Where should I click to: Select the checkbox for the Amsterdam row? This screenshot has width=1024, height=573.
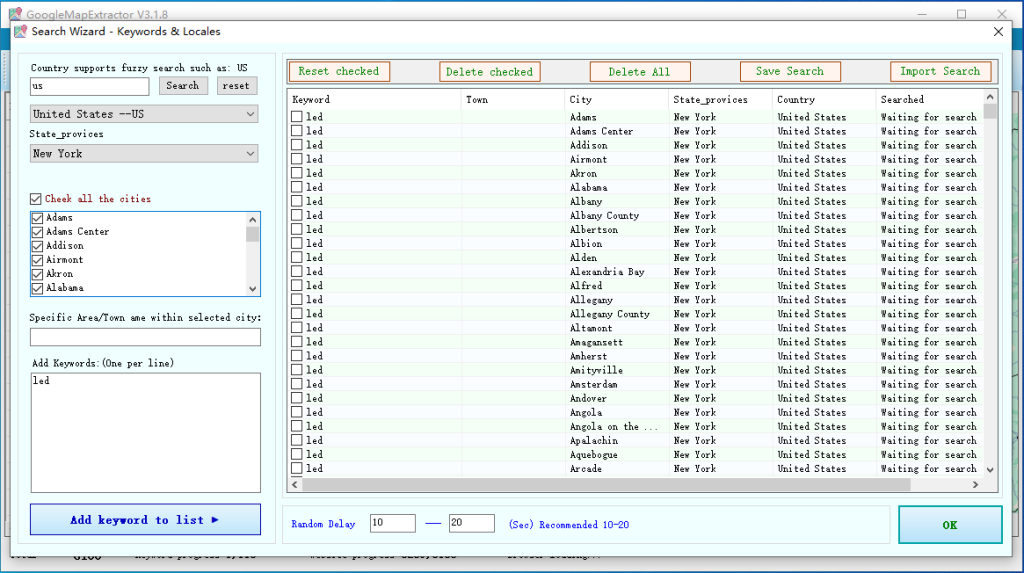pyautogui.click(x=297, y=385)
